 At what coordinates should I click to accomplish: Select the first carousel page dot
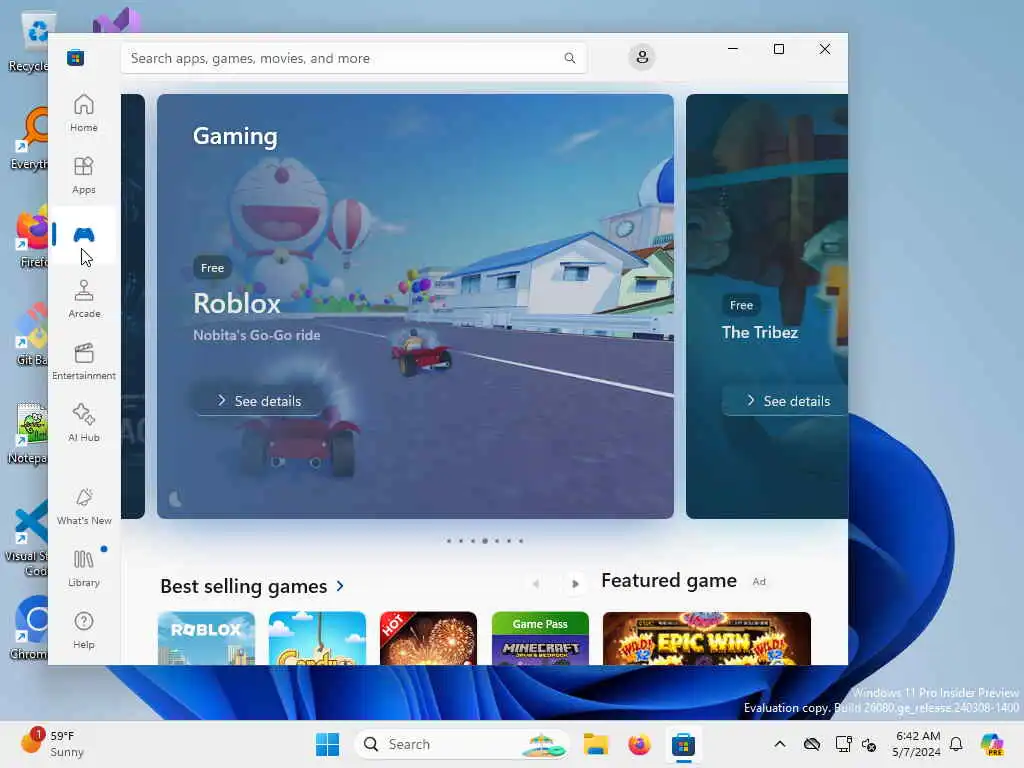449,541
